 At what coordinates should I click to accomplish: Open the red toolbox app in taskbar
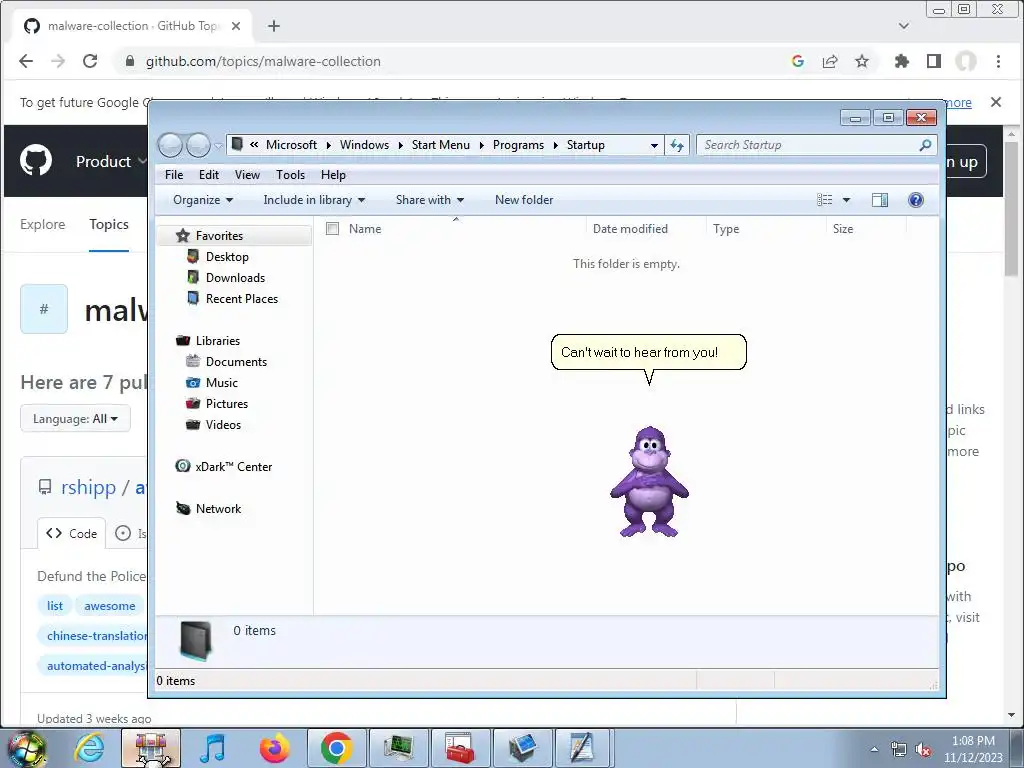point(460,748)
